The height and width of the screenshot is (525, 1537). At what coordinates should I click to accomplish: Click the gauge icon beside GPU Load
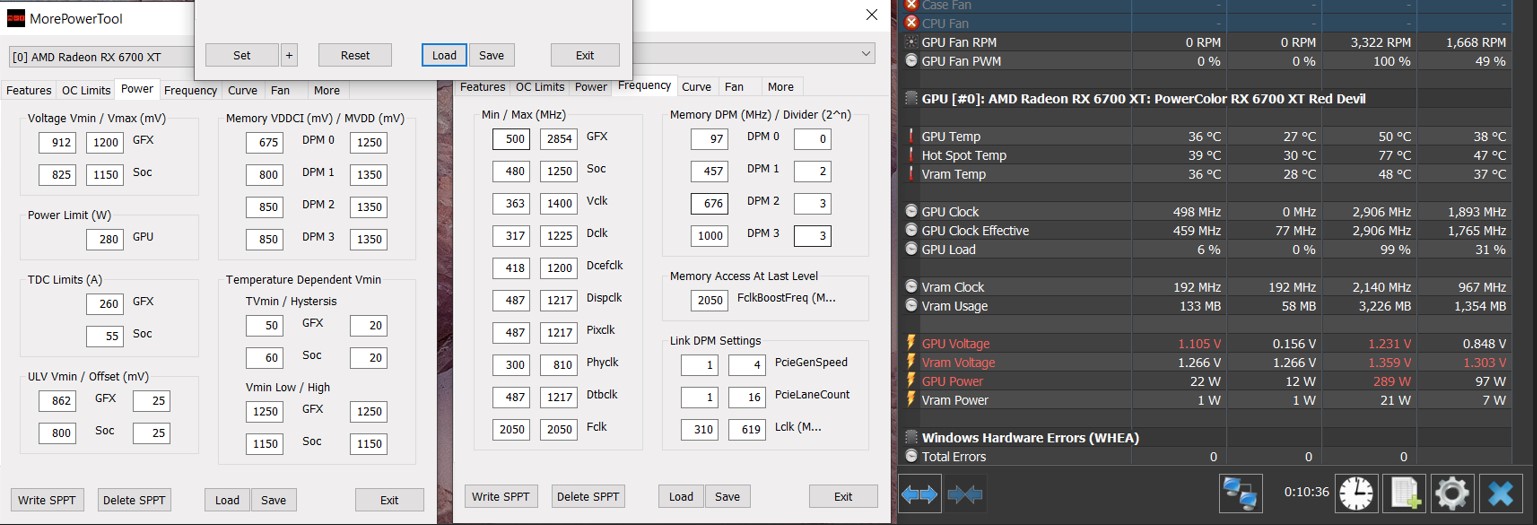click(911, 249)
